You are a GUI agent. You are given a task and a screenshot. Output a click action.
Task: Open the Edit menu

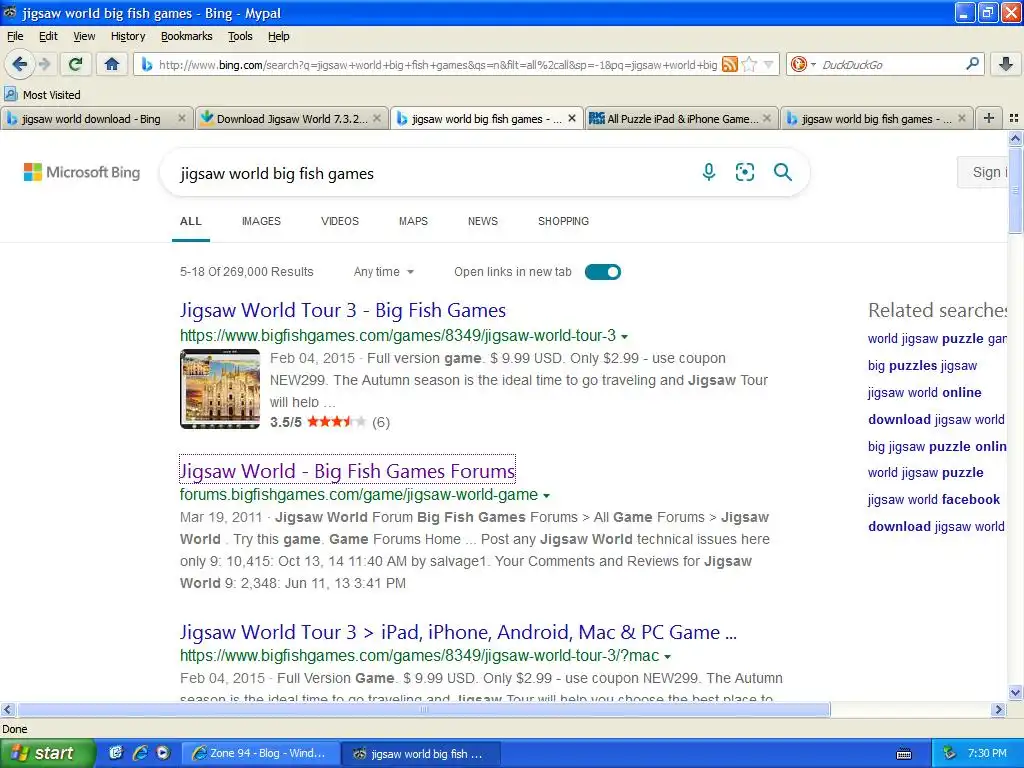click(x=48, y=36)
